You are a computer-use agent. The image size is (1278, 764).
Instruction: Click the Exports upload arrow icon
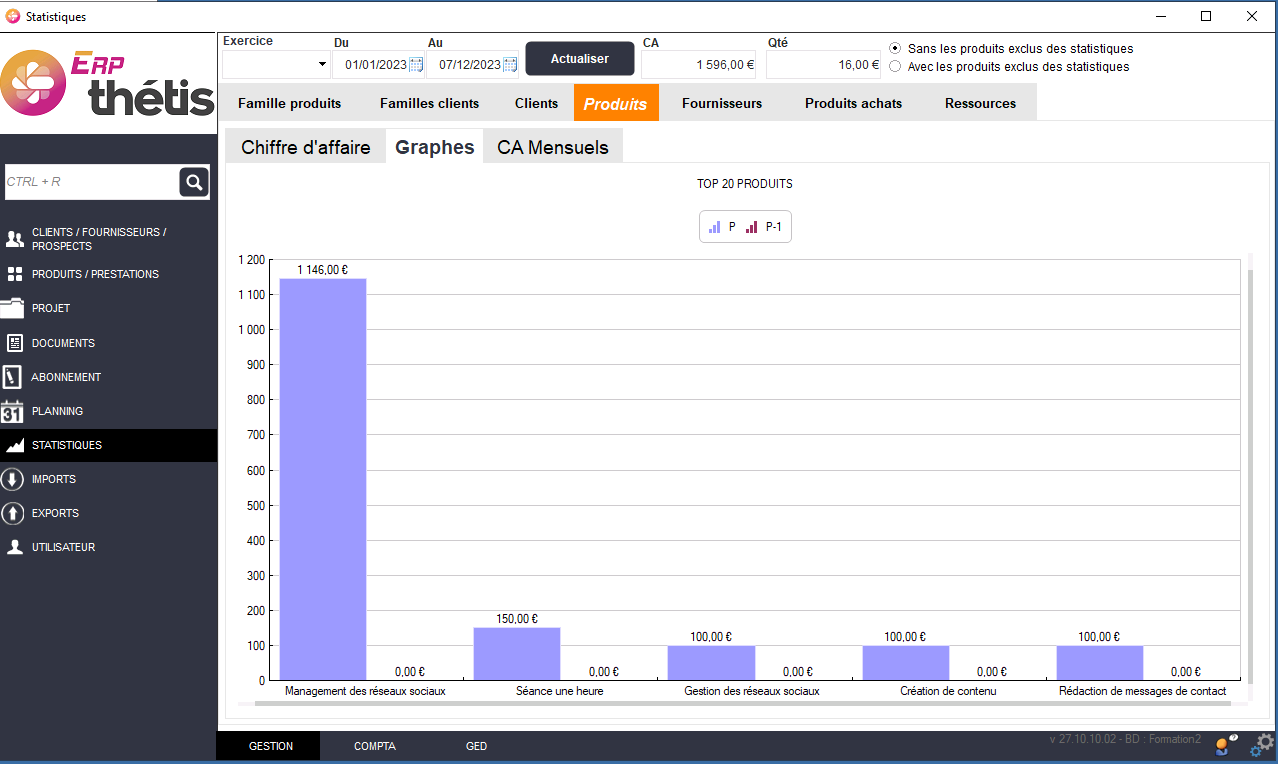tap(13, 513)
